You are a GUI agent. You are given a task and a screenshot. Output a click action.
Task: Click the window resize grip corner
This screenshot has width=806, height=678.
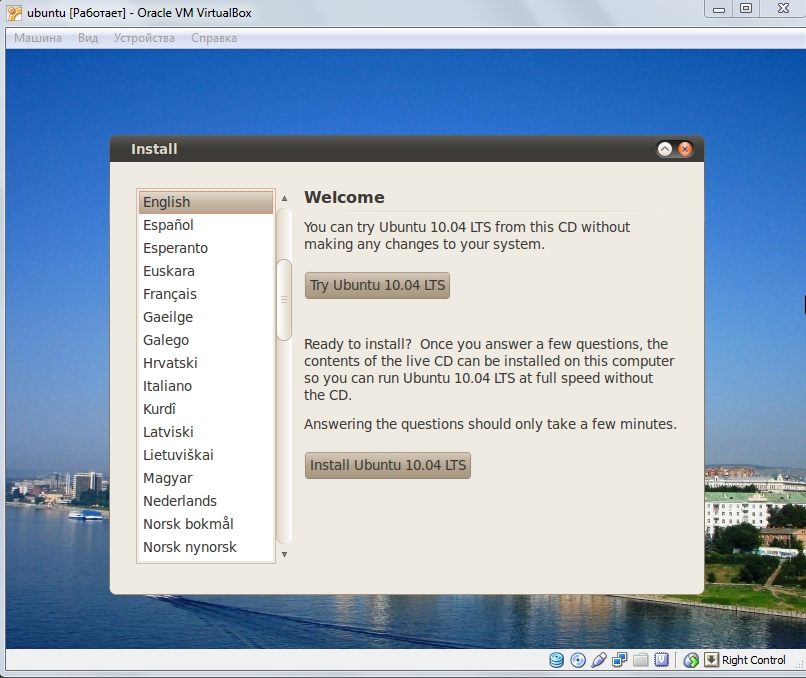pyautogui.click(x=799, y=664)
